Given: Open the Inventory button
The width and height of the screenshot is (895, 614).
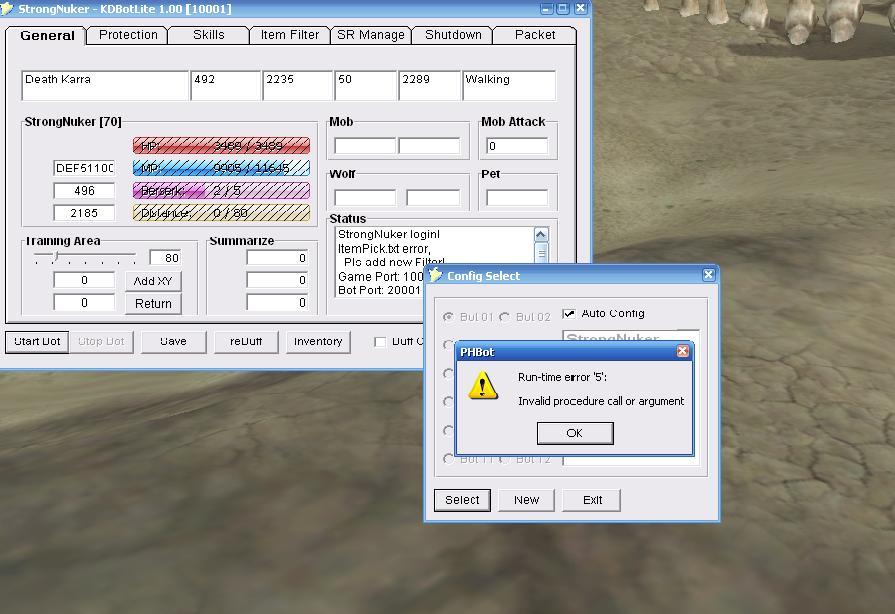Looking at the screenshot, I should 318,342.
